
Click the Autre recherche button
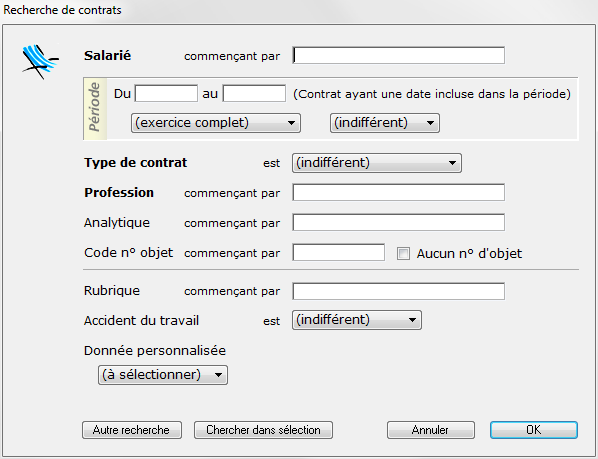click(132, 430)
